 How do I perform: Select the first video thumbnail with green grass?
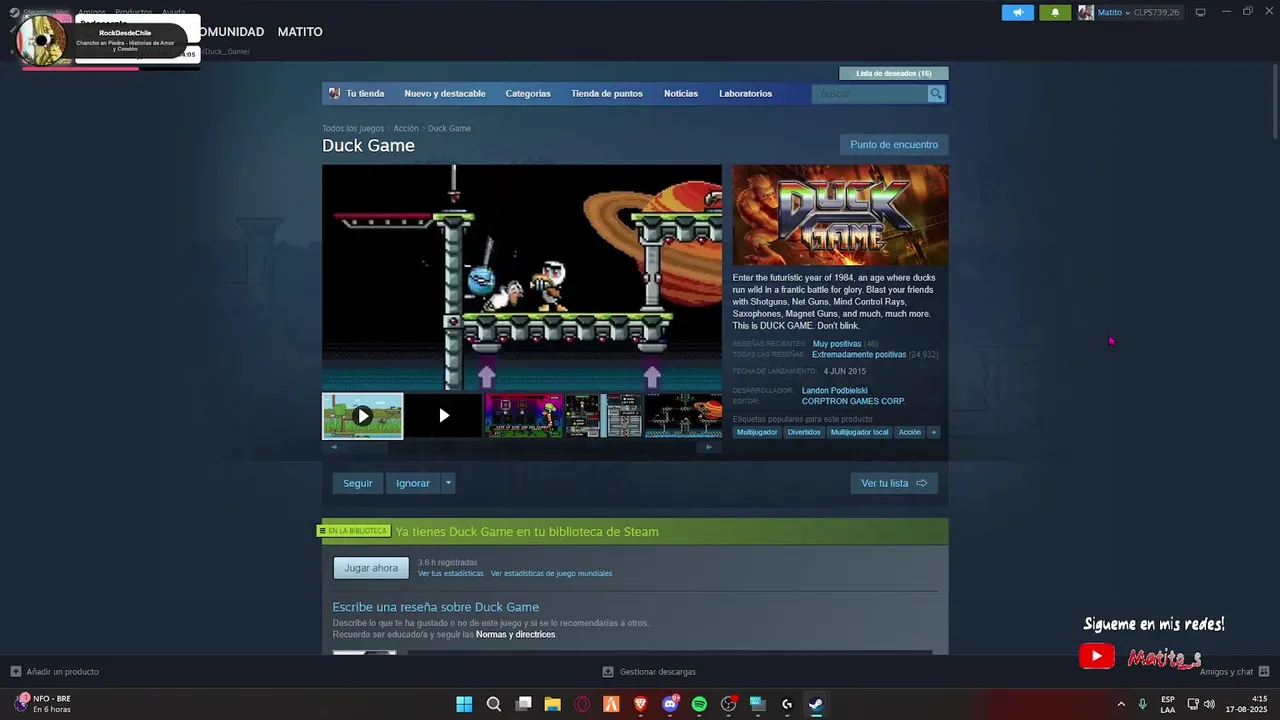pos(363,416)
